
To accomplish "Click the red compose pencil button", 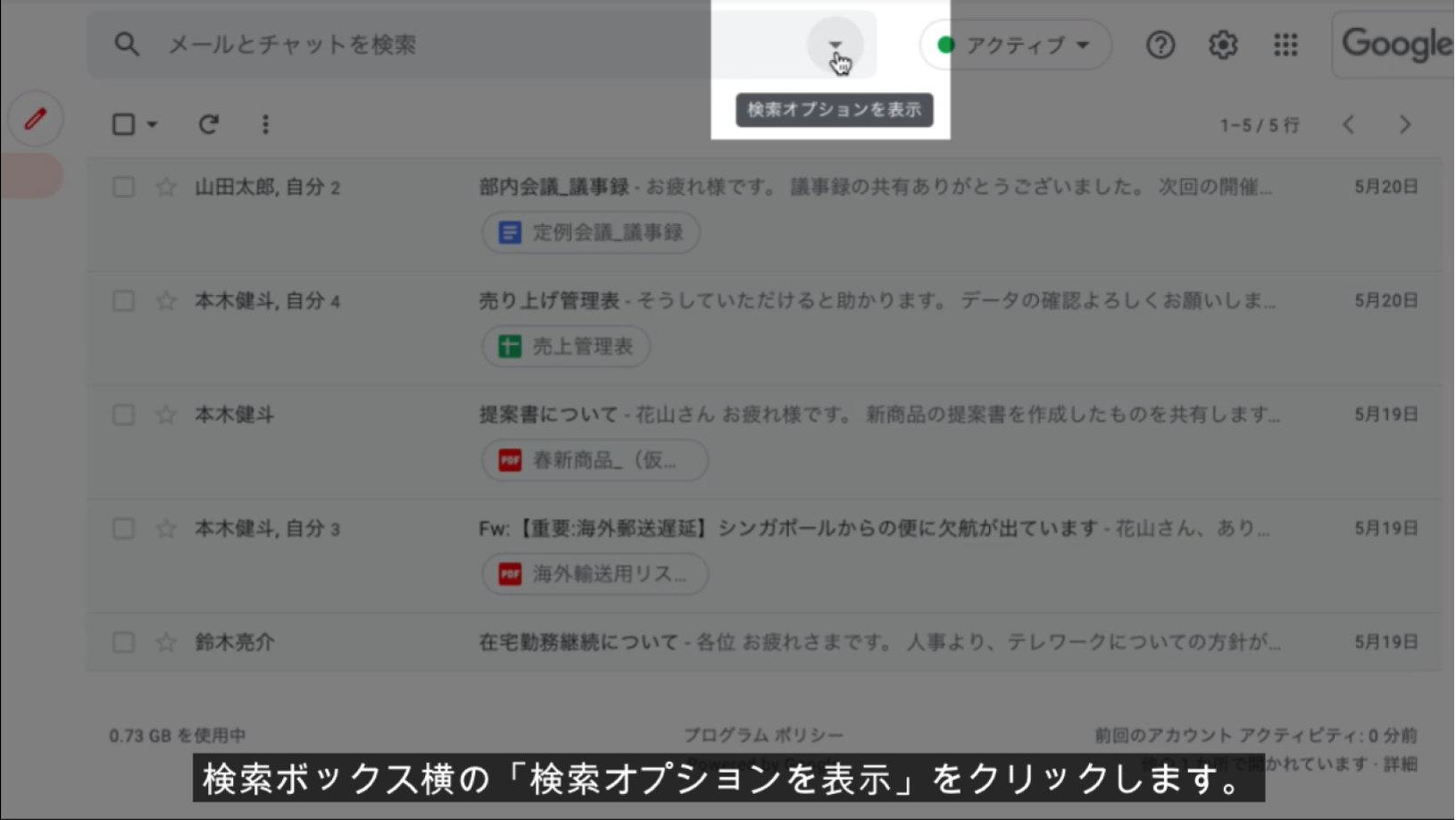I will pyautogui.click(x=36, y=119).
